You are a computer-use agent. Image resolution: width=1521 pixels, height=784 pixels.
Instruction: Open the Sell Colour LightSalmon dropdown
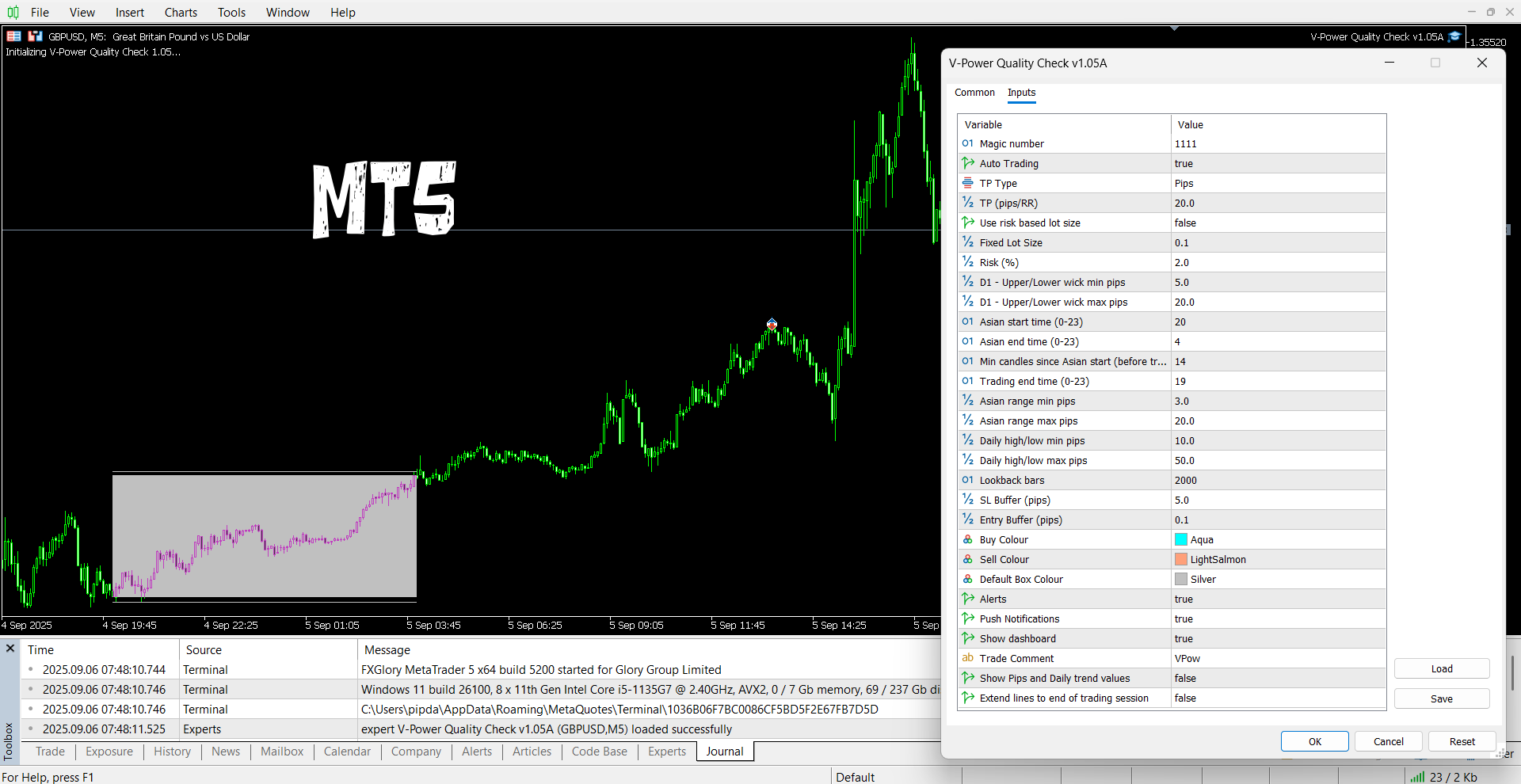1279,559
